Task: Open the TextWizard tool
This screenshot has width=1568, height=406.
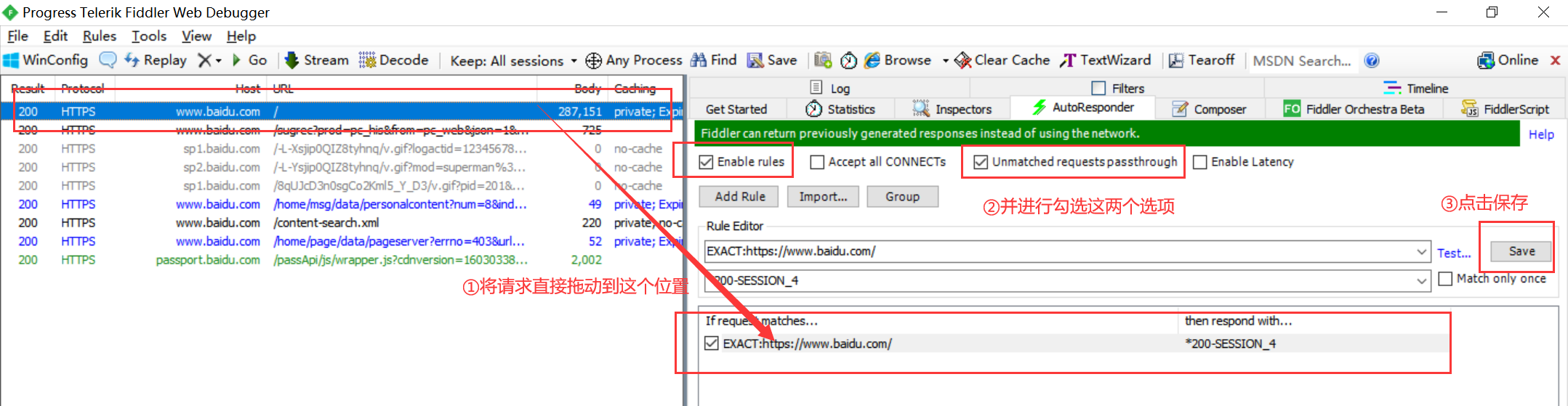Action: (1106, 60)
